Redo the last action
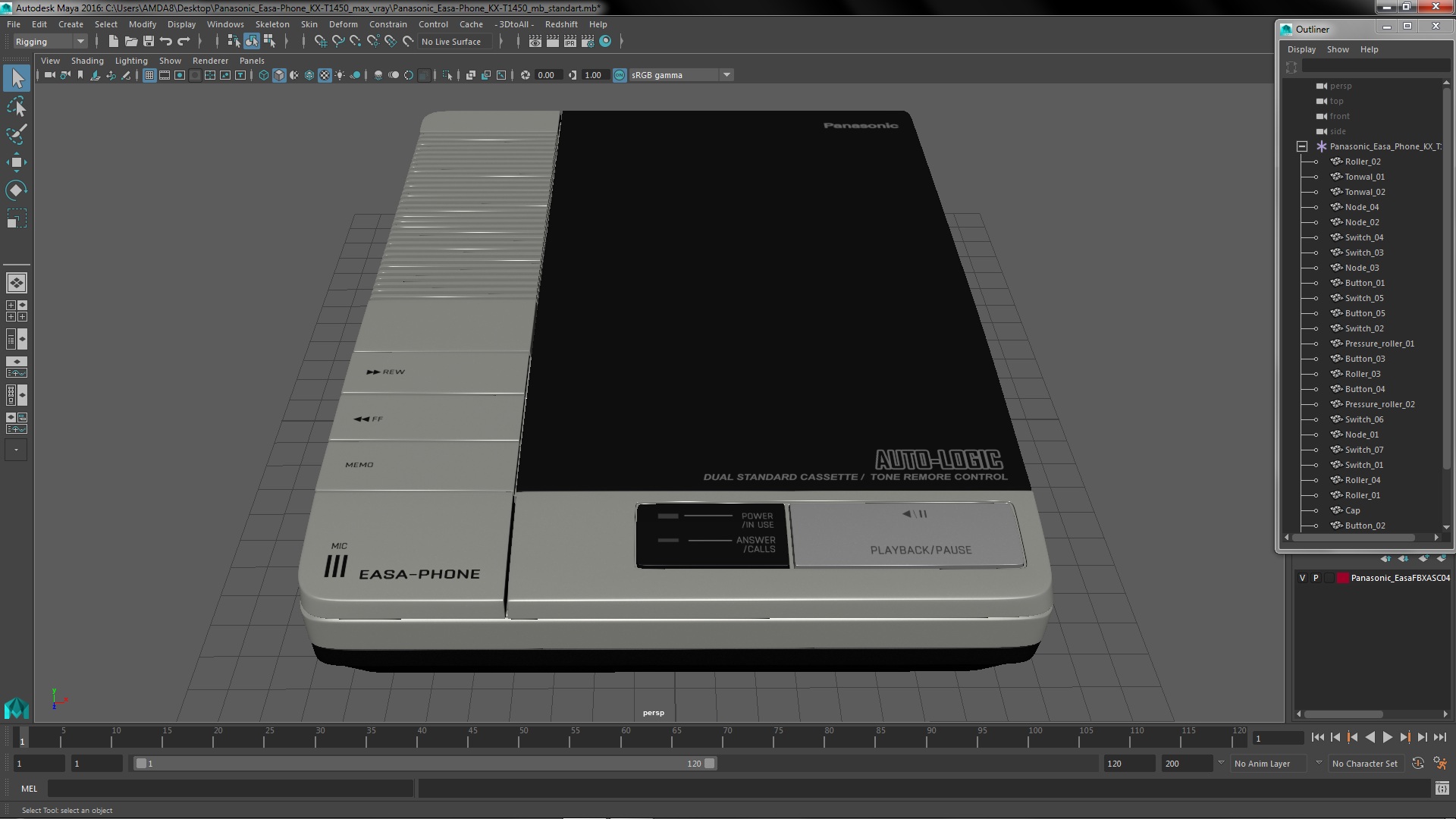This screenshot has height=819, width=1456. pyautogui.click(x=184, y=42)
